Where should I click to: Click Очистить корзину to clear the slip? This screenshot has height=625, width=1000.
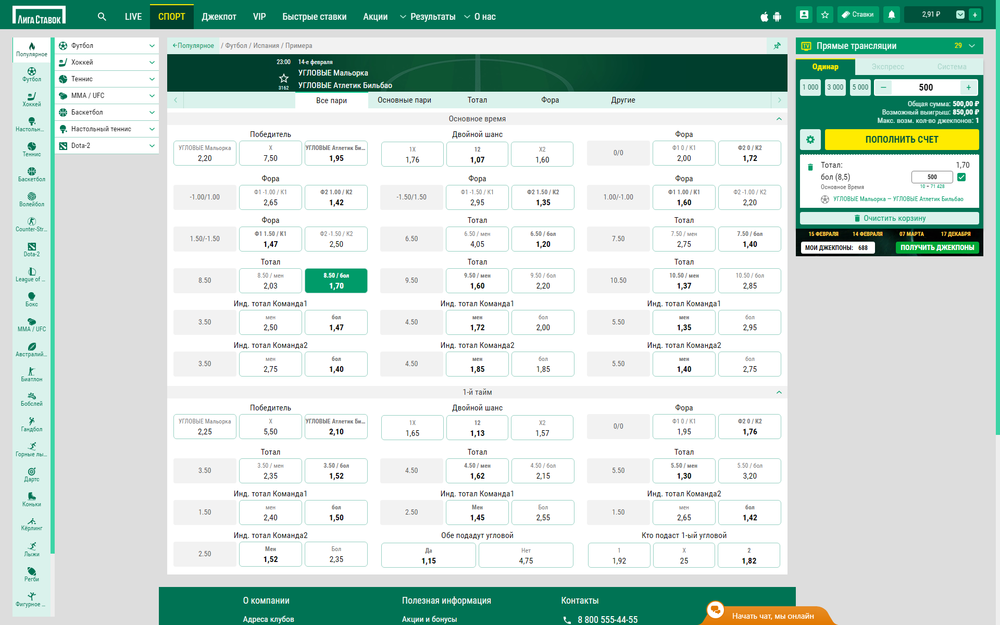click(x=890, y=218)
